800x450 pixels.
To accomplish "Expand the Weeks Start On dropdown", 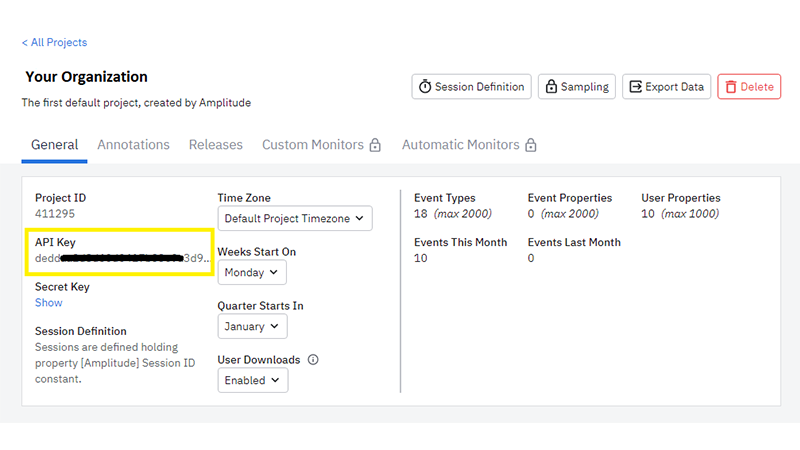I will click(x=252, y=272).
